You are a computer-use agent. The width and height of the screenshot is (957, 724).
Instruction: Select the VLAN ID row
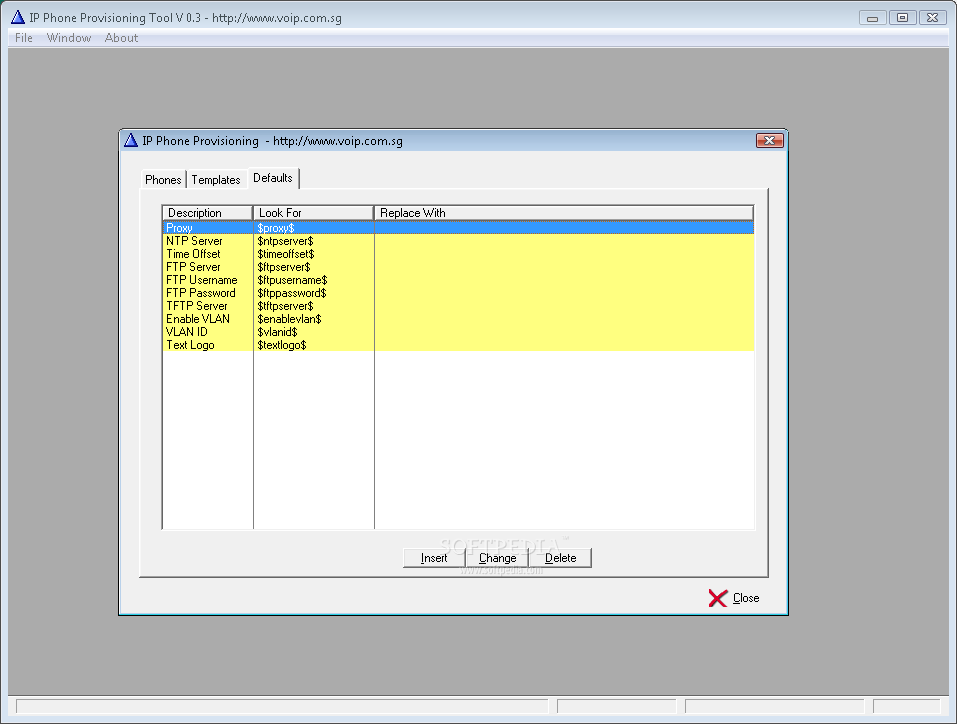[x=458, y=332]
